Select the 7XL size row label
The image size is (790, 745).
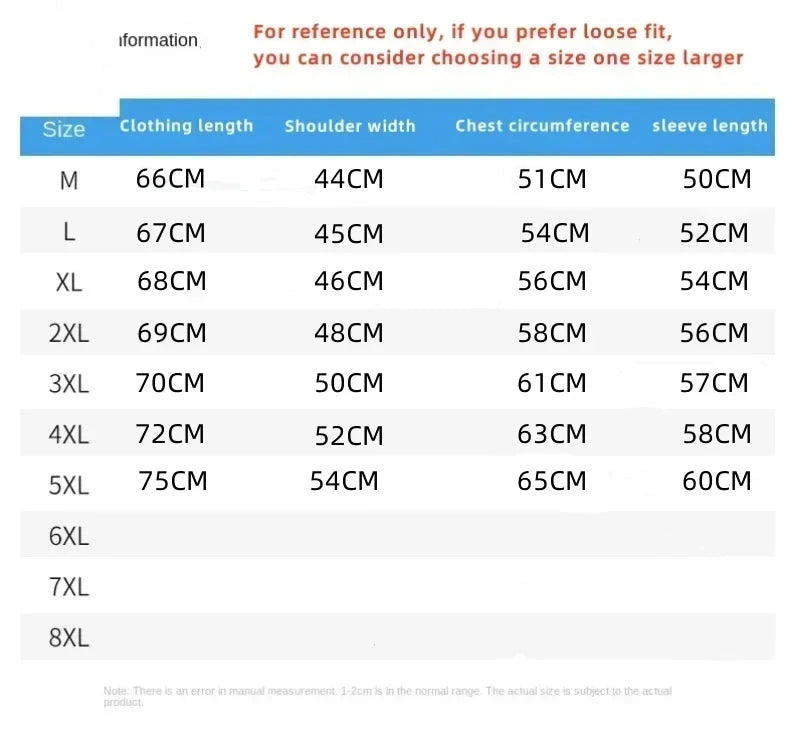point(69,587)
